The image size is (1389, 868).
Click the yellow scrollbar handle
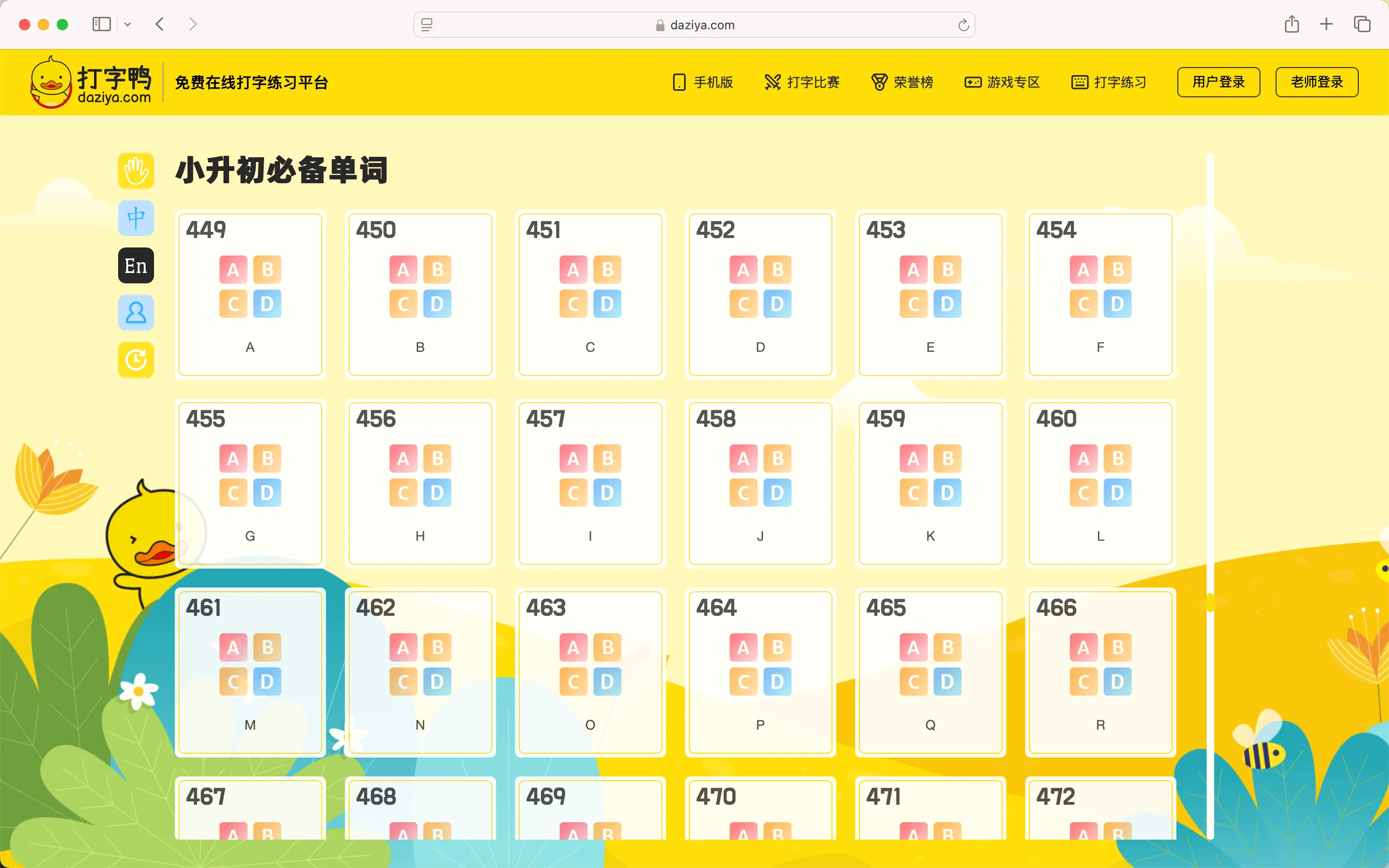(x=1210, y=602)
